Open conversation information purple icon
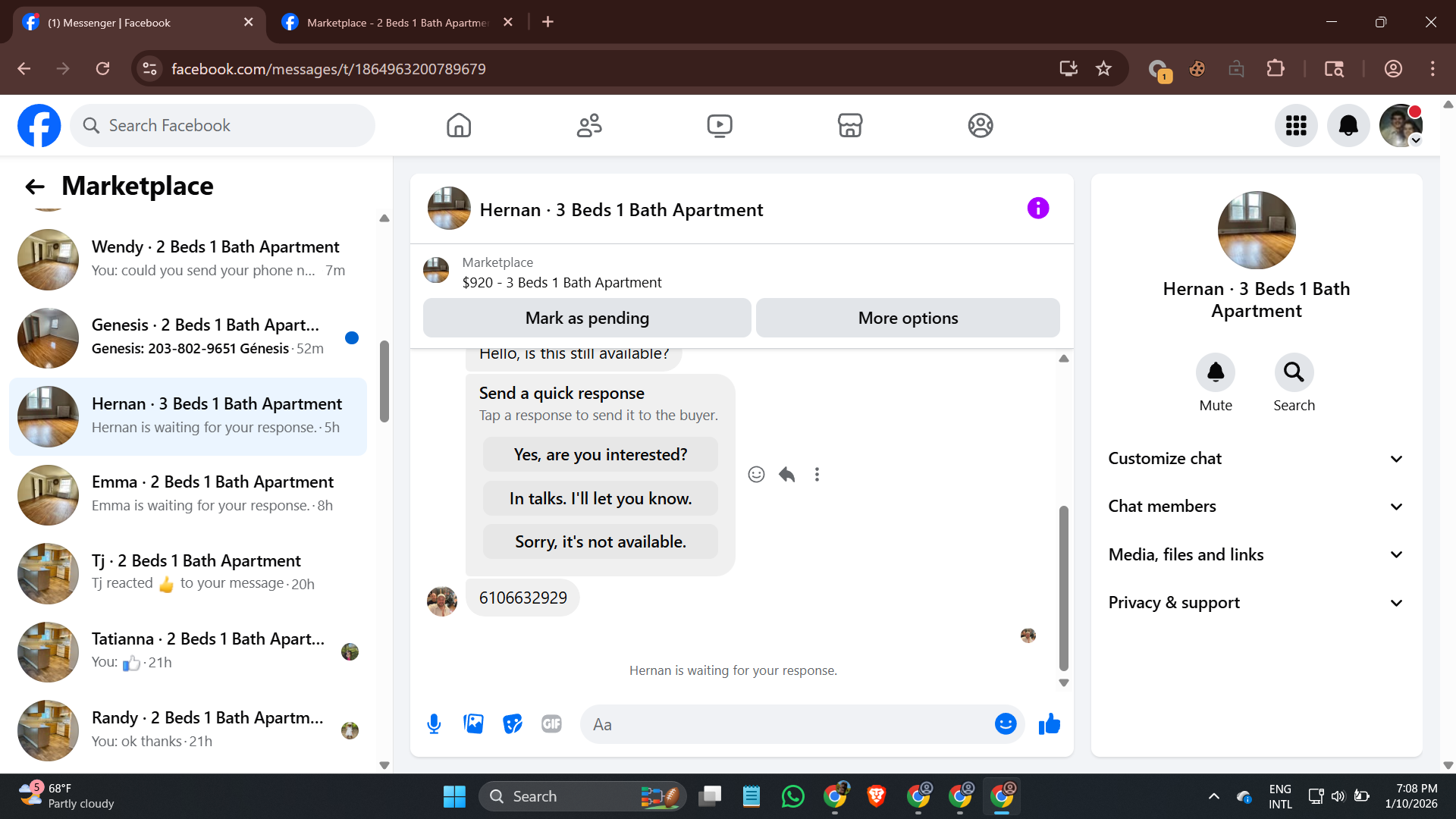 (x=1037, y=209)
